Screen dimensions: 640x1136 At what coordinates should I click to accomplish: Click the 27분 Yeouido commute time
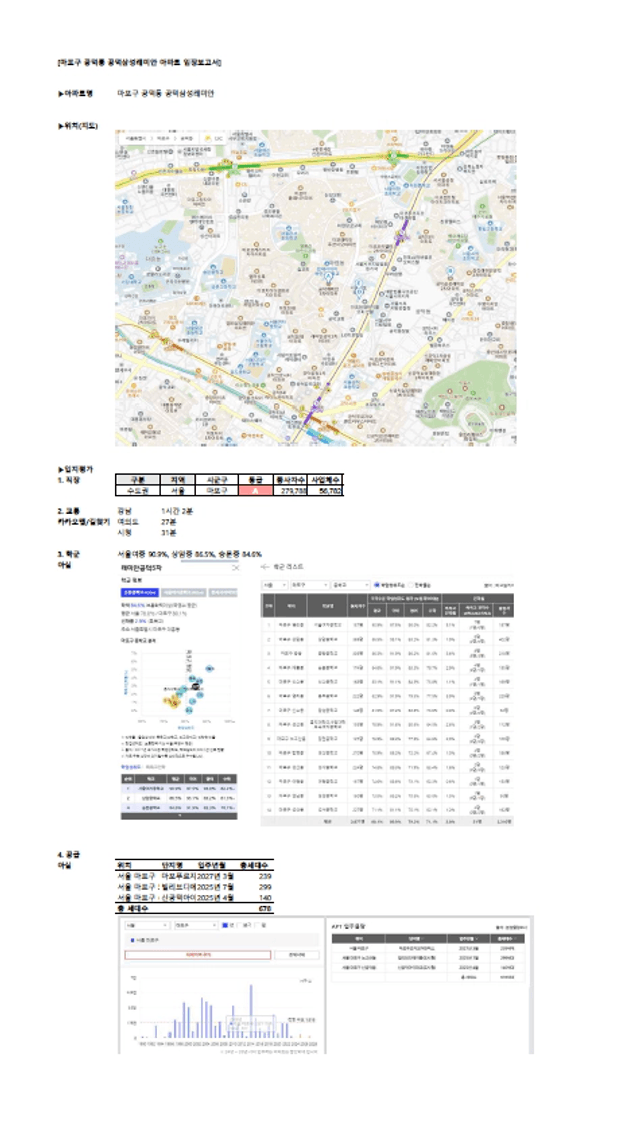click(x=168, y=521)
